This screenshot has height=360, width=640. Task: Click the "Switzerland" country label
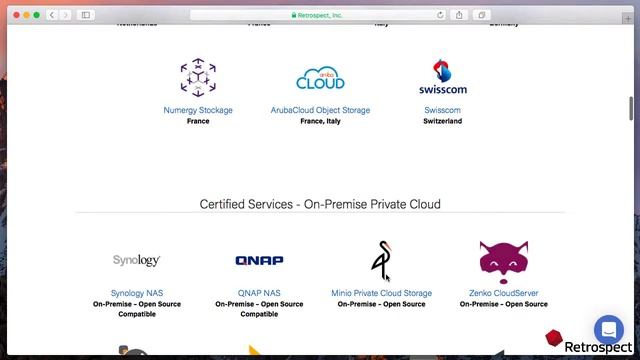[x=442, y=121]
